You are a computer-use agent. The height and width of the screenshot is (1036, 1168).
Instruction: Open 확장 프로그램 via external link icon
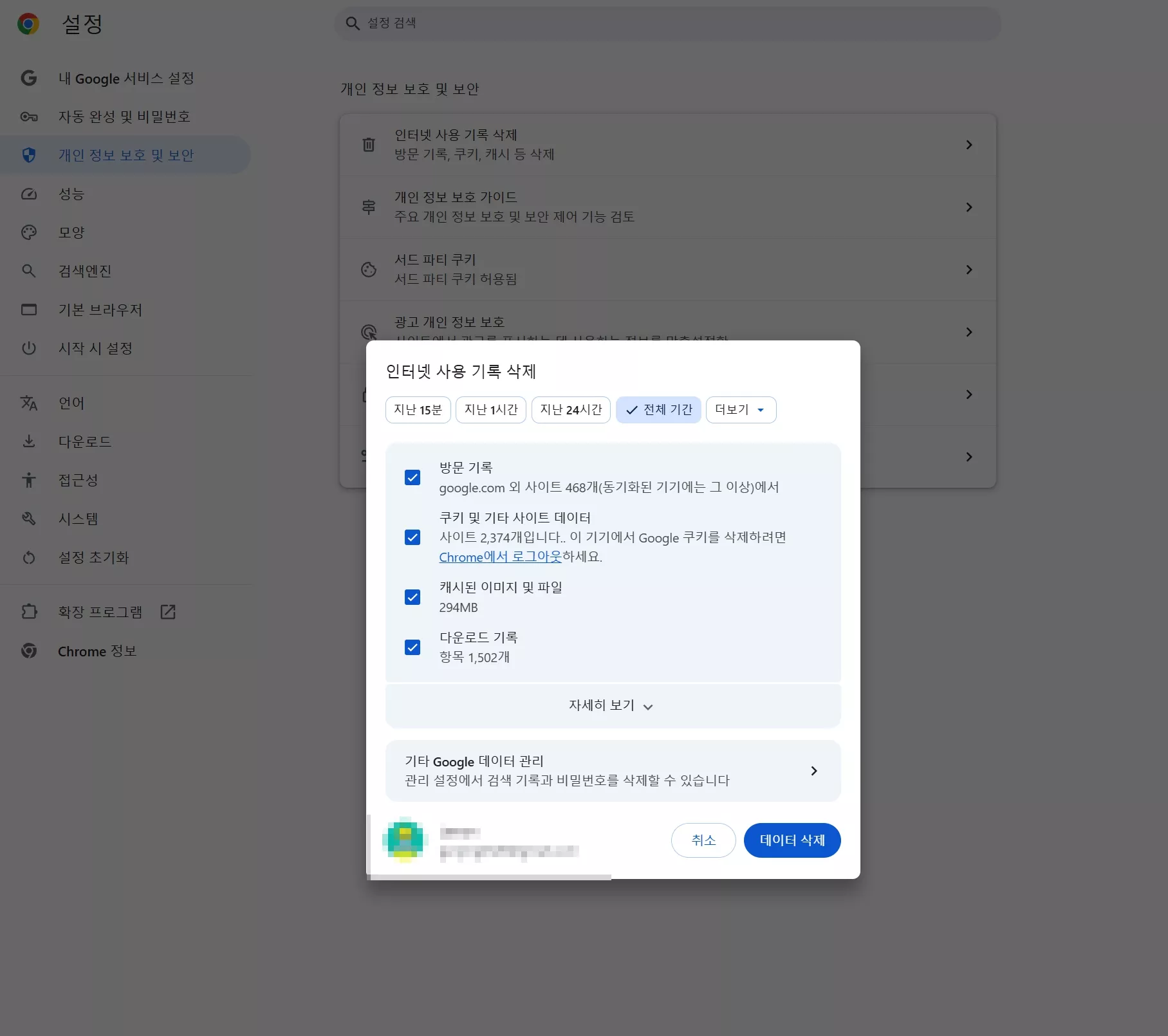167,611
